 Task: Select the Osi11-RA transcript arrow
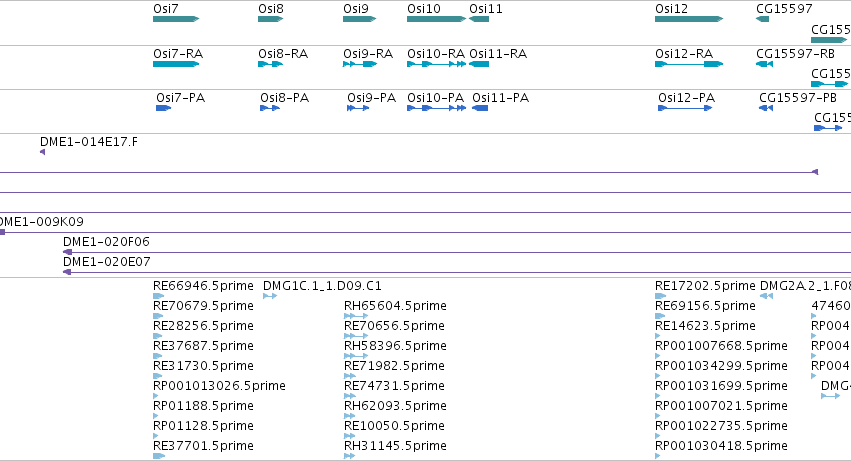pyautogui.click(x=479, y=64)
